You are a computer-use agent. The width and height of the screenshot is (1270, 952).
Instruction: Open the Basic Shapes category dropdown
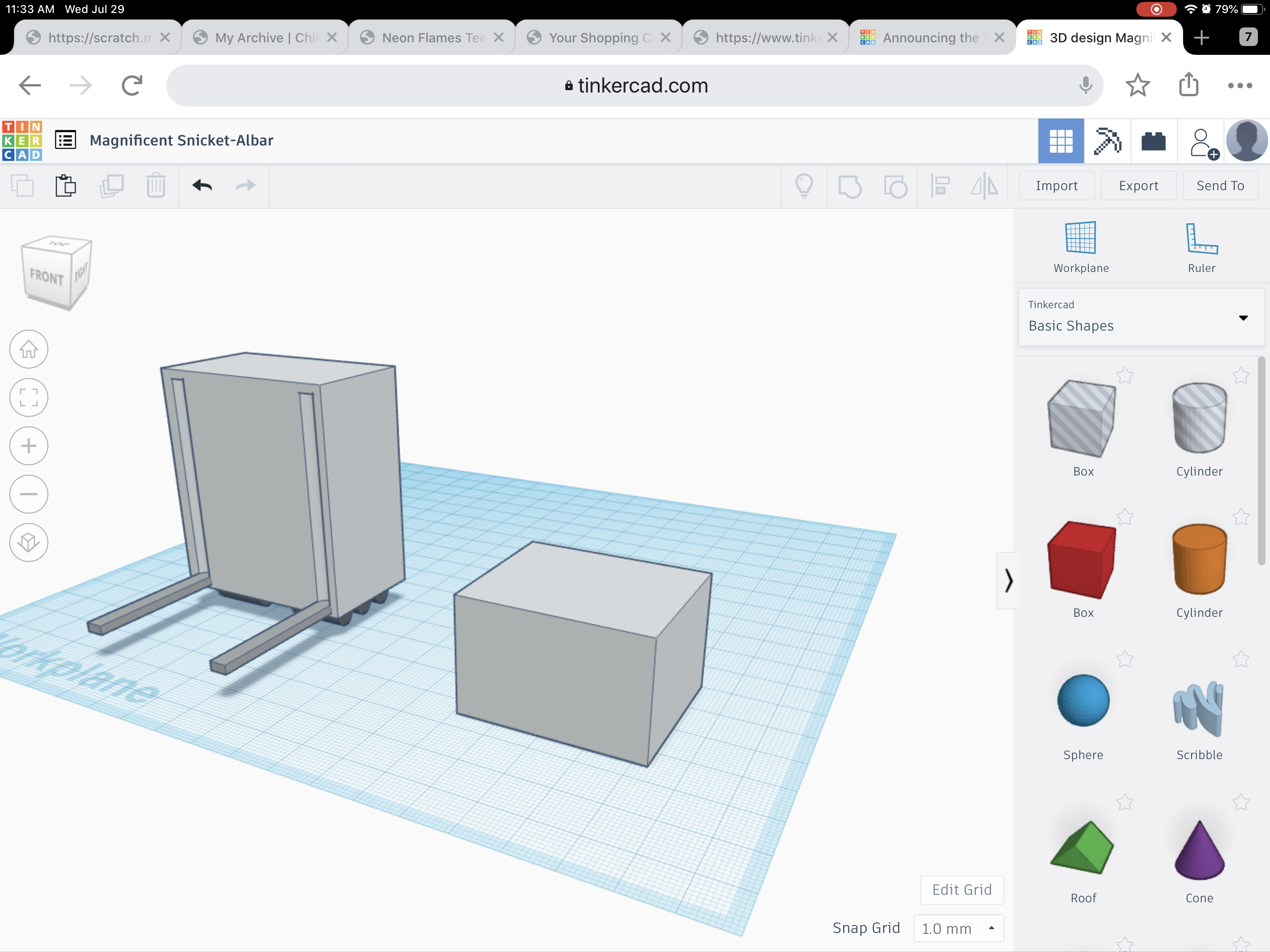1140,317
